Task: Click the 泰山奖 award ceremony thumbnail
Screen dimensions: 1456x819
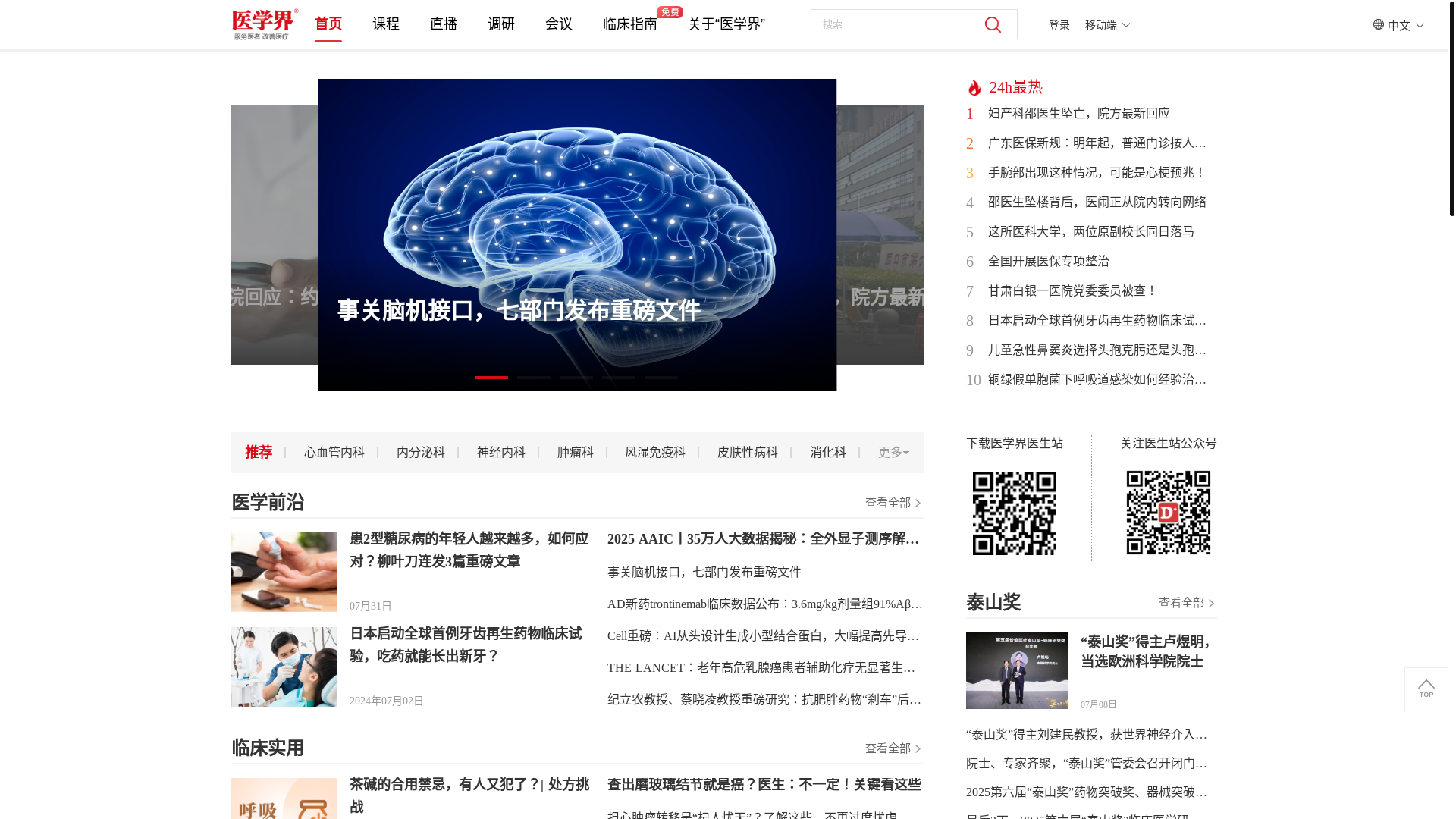Action: (x=1017, y=671)
